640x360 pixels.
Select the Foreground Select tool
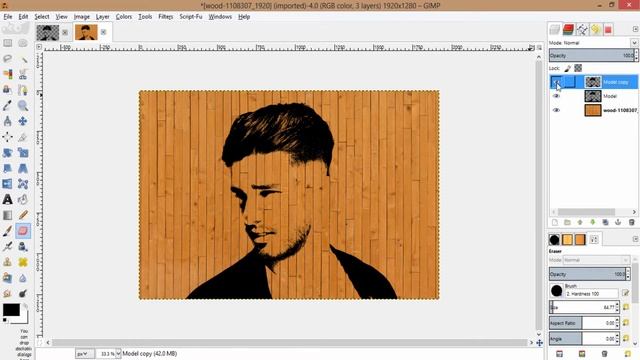[x=7, y=90]
